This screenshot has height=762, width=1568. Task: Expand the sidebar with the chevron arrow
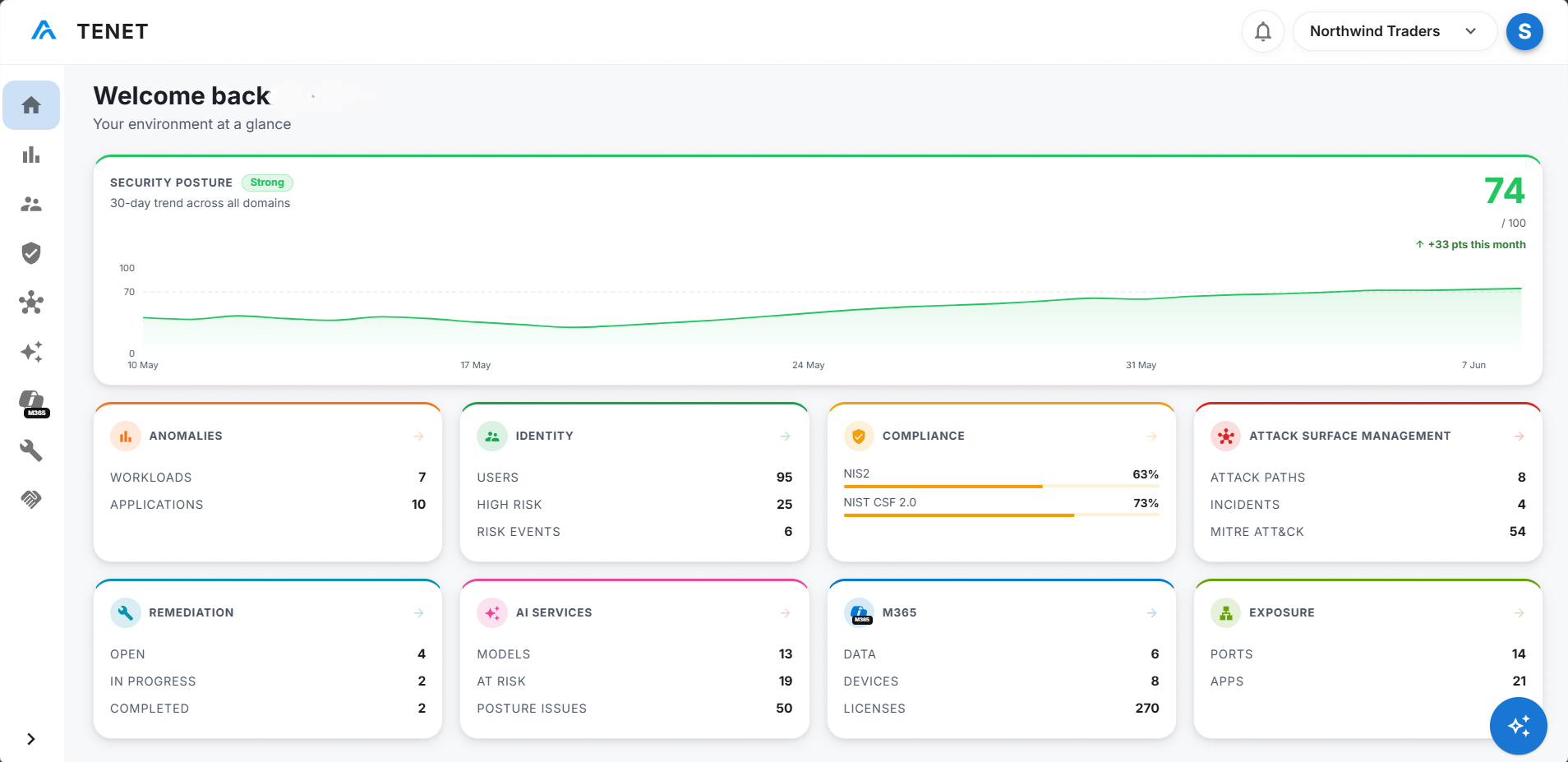click(31, 739)
